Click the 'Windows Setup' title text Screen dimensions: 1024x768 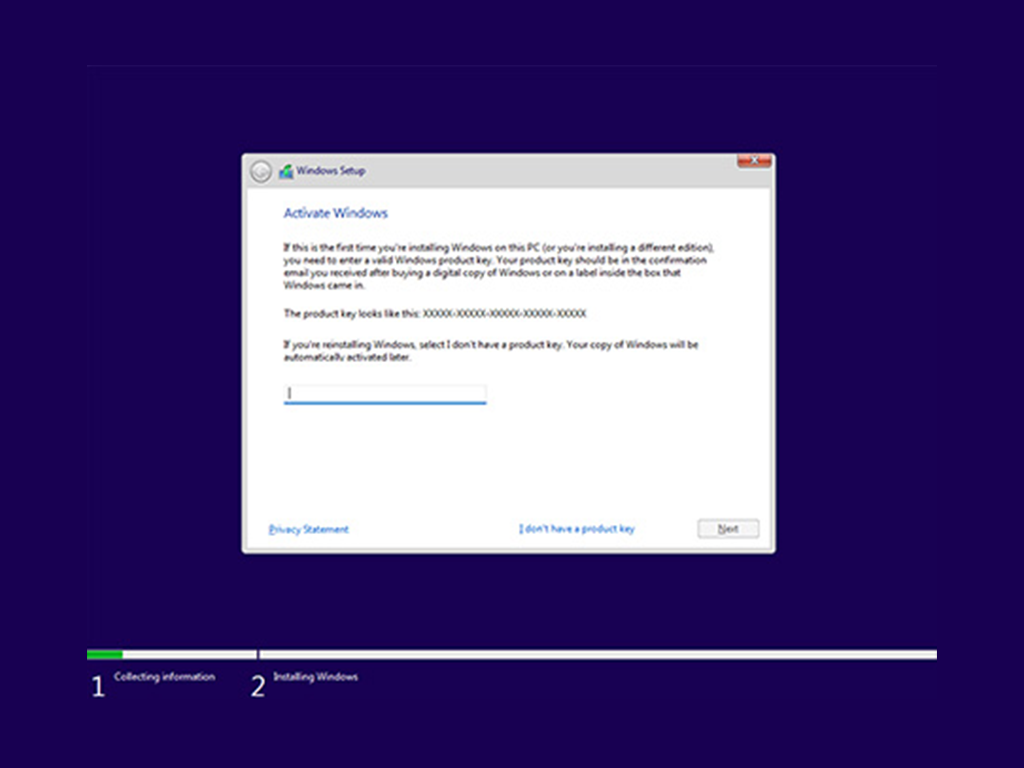tap(331, 171)
